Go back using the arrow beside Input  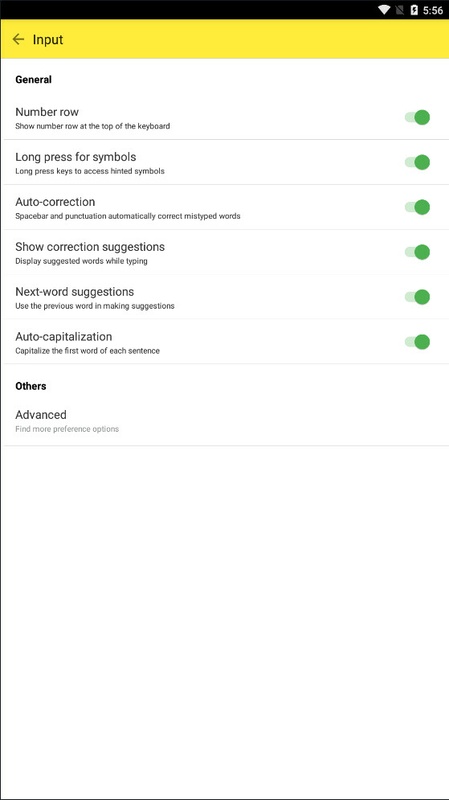tap(18, 39)
